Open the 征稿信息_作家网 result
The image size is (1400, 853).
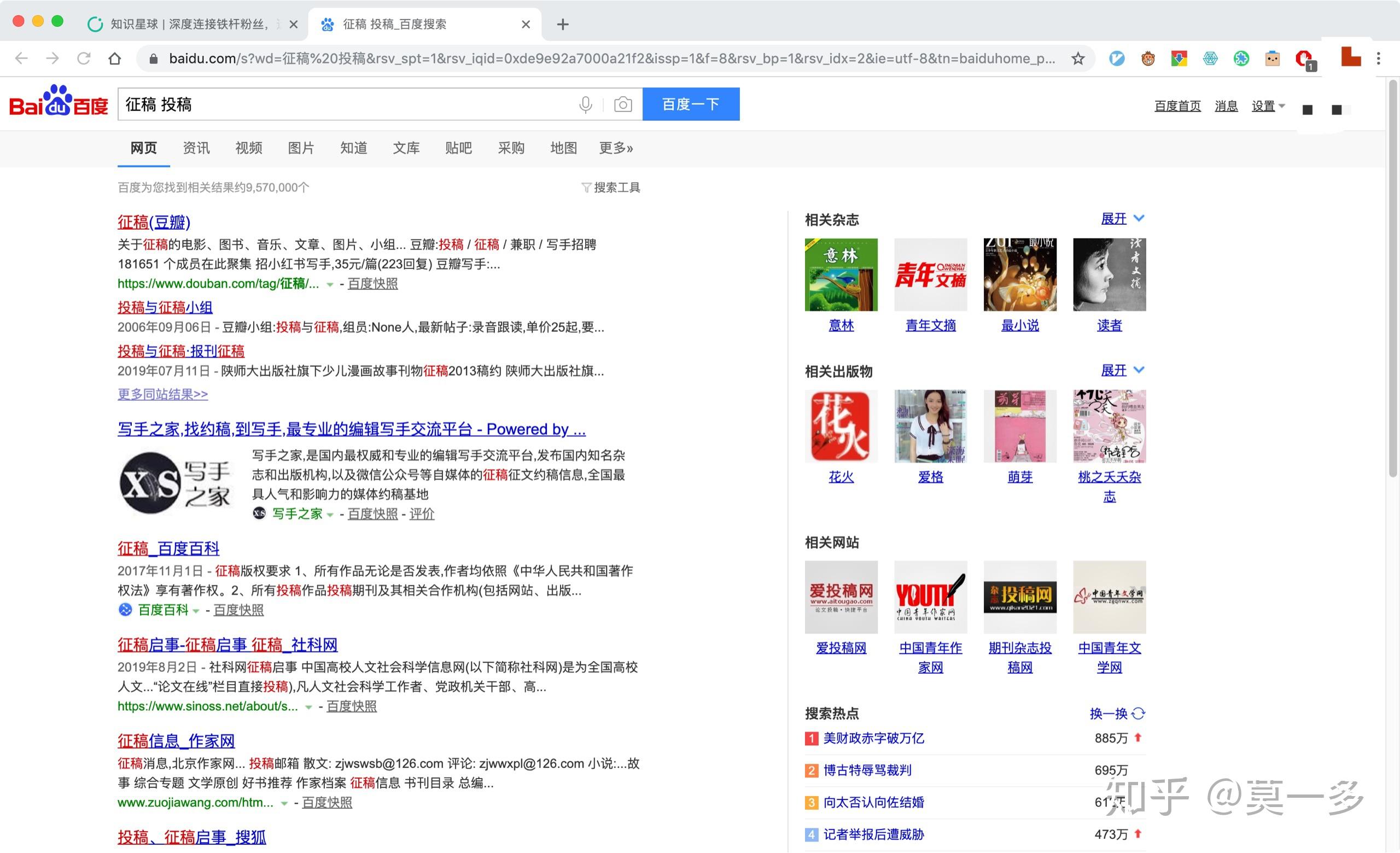click(x=176, y=740)
